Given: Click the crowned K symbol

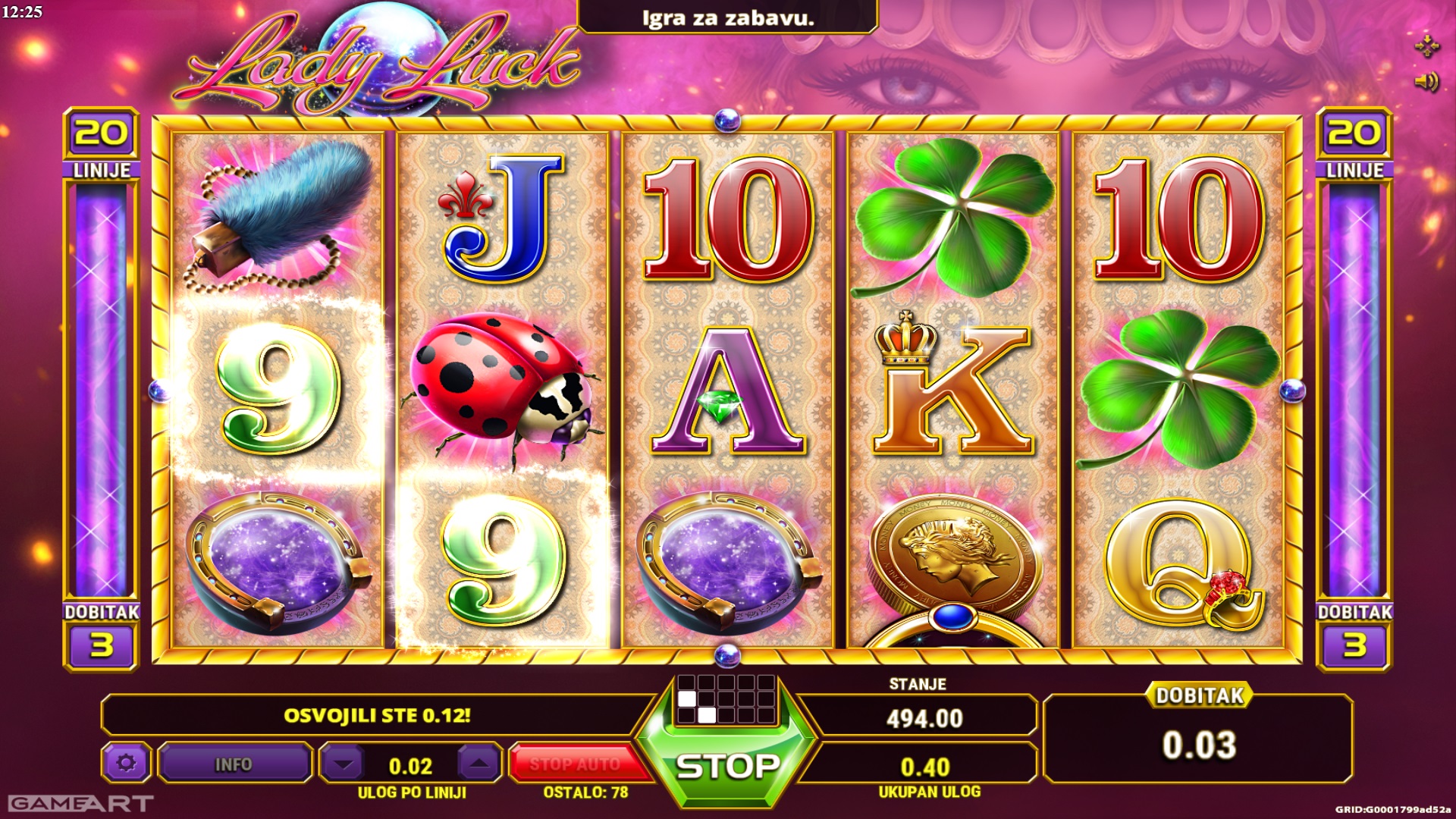Looking at the screenshot, I should click(x=952, y=385).
